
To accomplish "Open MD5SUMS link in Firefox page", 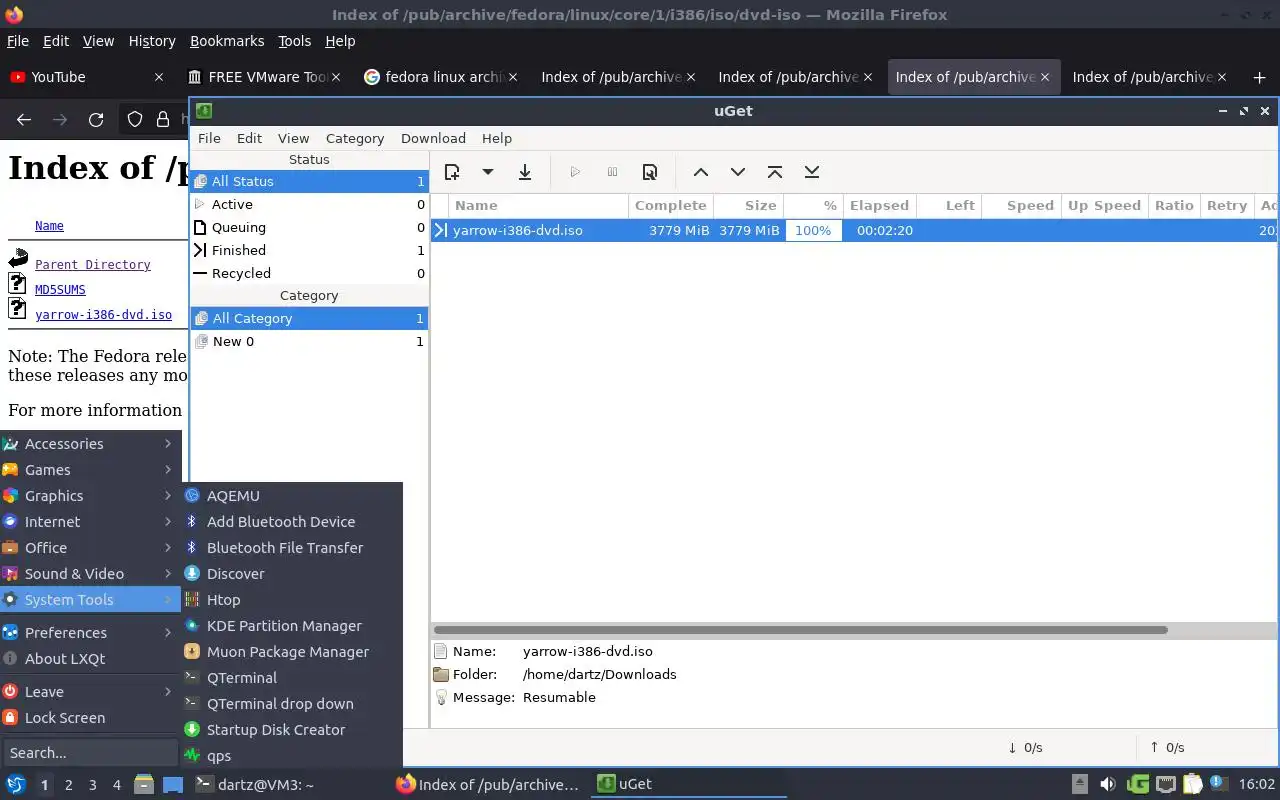I will pyautogui.click(x=60, y=289).
